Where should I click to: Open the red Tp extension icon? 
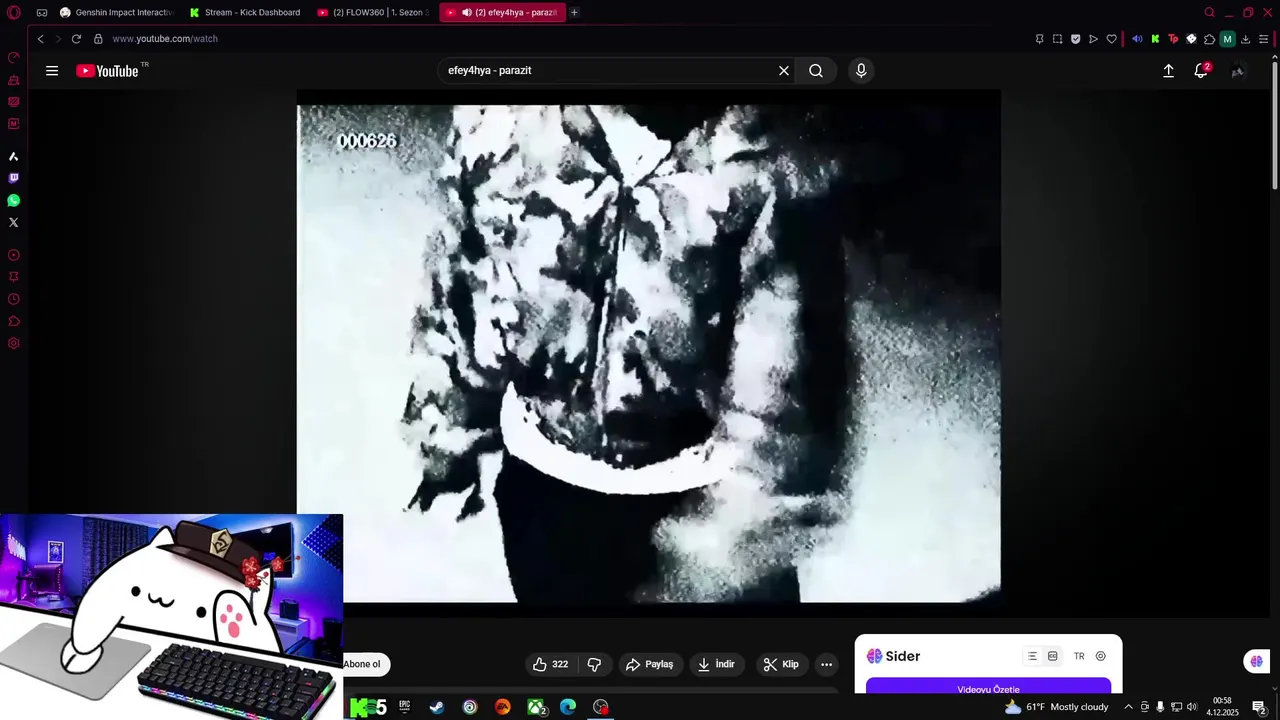click(x=1173, y=39)
